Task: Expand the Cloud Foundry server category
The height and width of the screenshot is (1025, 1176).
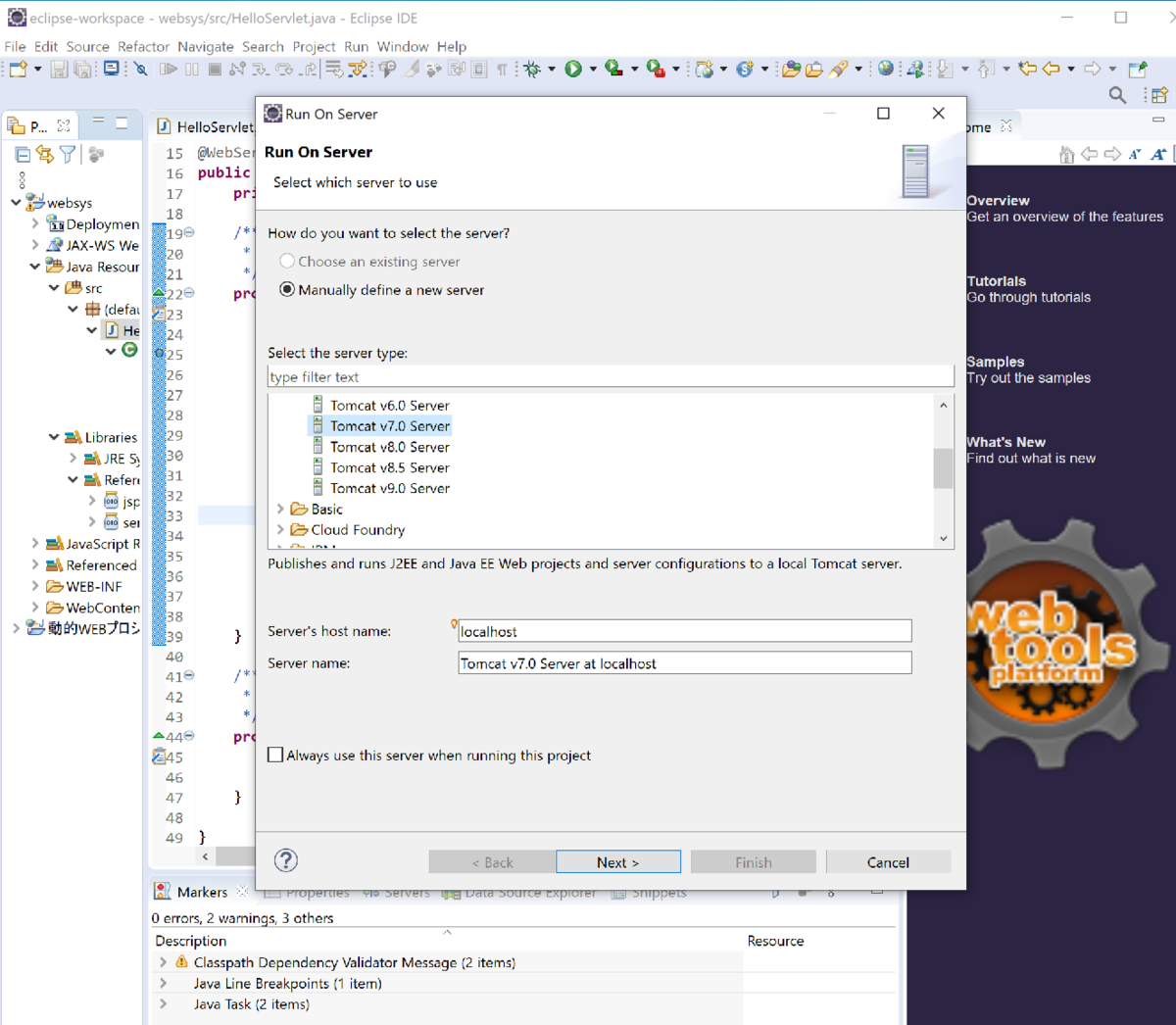Action: (280, 529)
